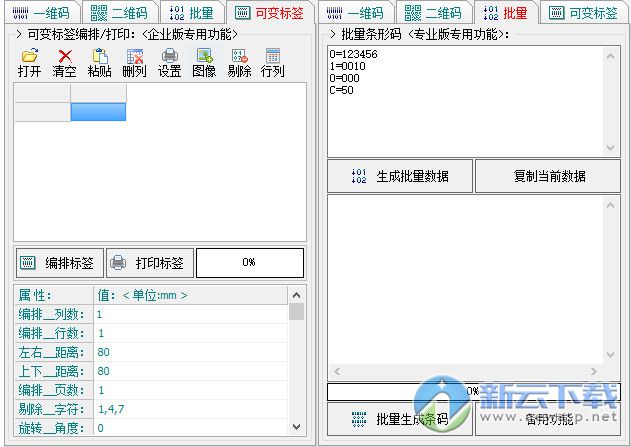Click the 打印标签 button
Screen dimensions: 631x447
[150, 263]
